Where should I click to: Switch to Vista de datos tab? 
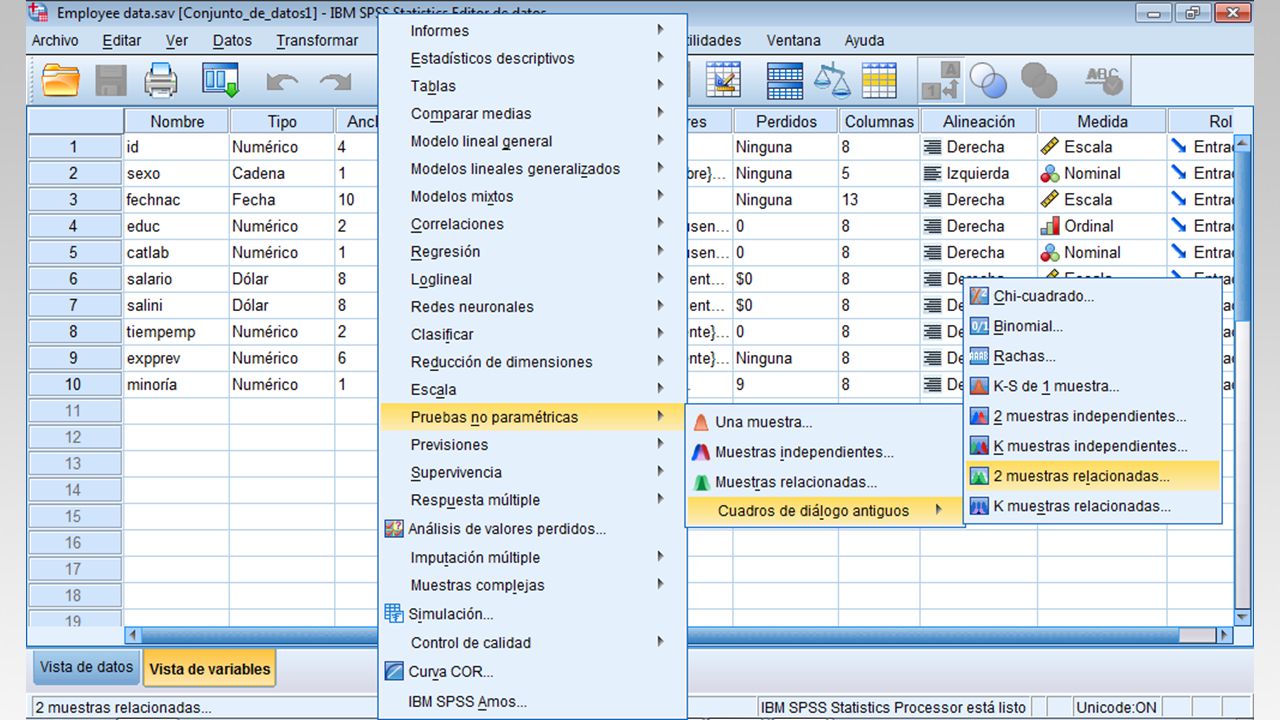click(86, 667)
